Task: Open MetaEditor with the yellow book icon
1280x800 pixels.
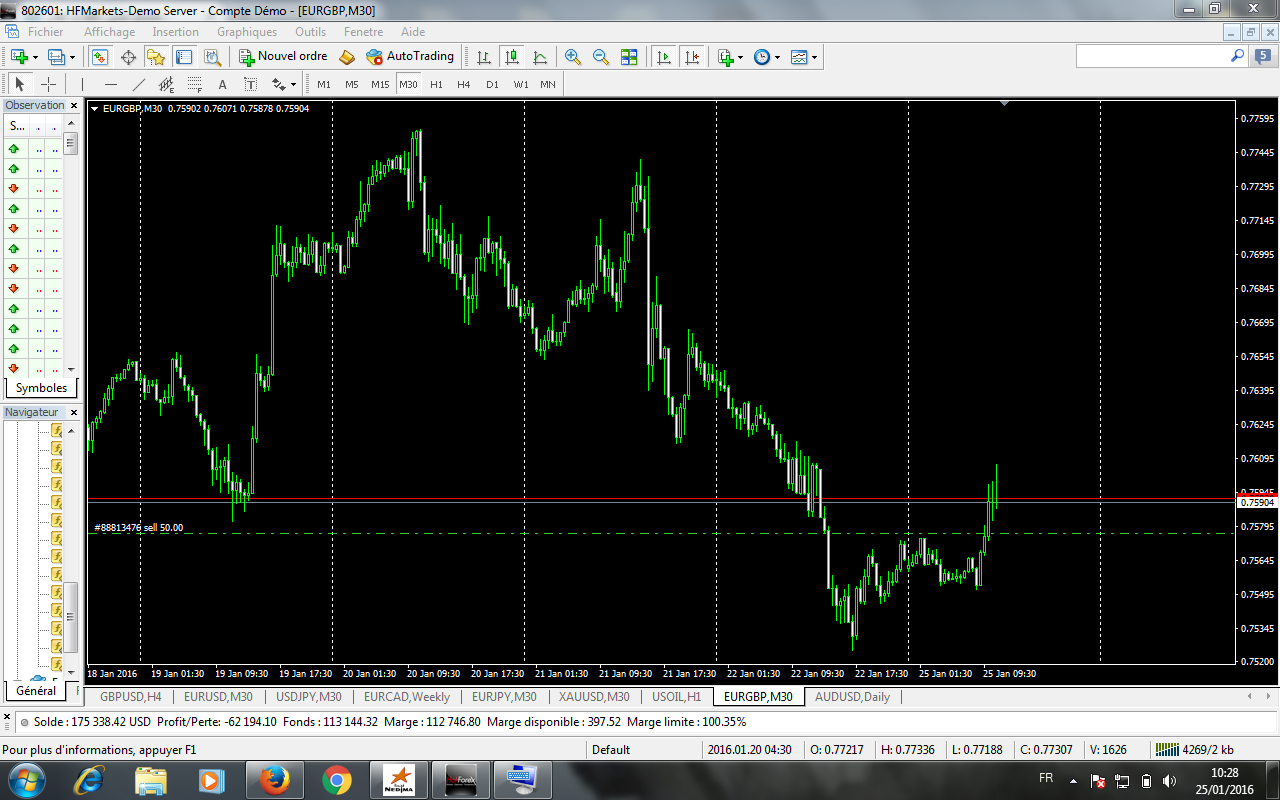Action: pos(347,57)
